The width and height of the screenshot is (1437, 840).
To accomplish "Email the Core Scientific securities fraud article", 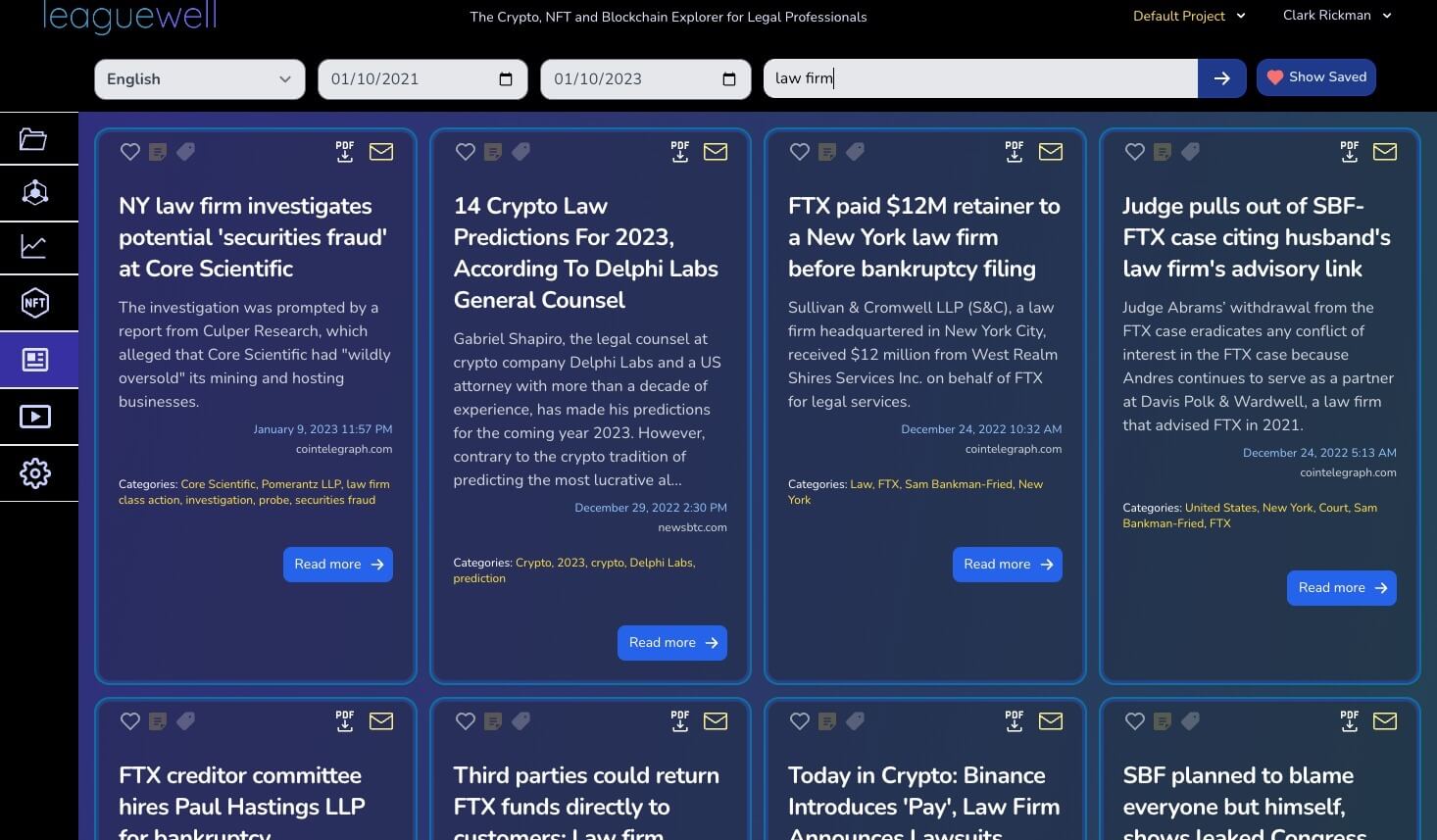I will pos(381,152).
